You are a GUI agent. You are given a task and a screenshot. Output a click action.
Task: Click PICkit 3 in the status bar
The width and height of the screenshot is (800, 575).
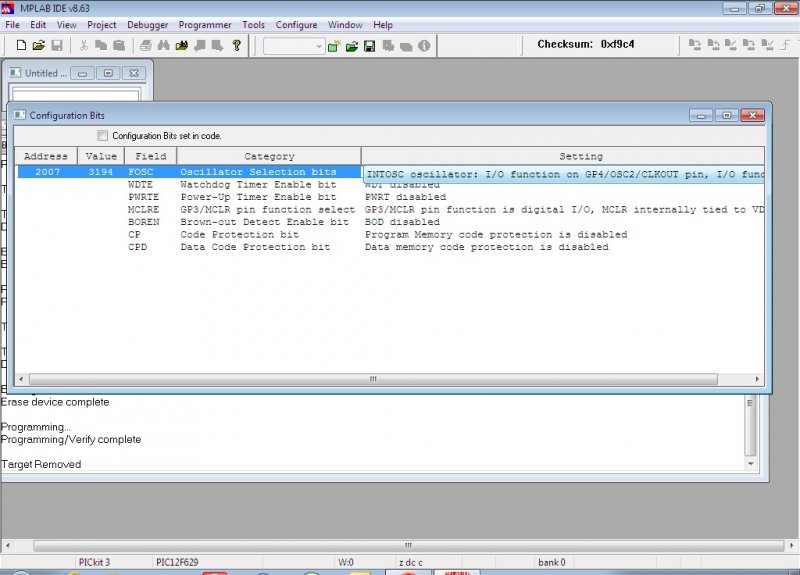94,562
